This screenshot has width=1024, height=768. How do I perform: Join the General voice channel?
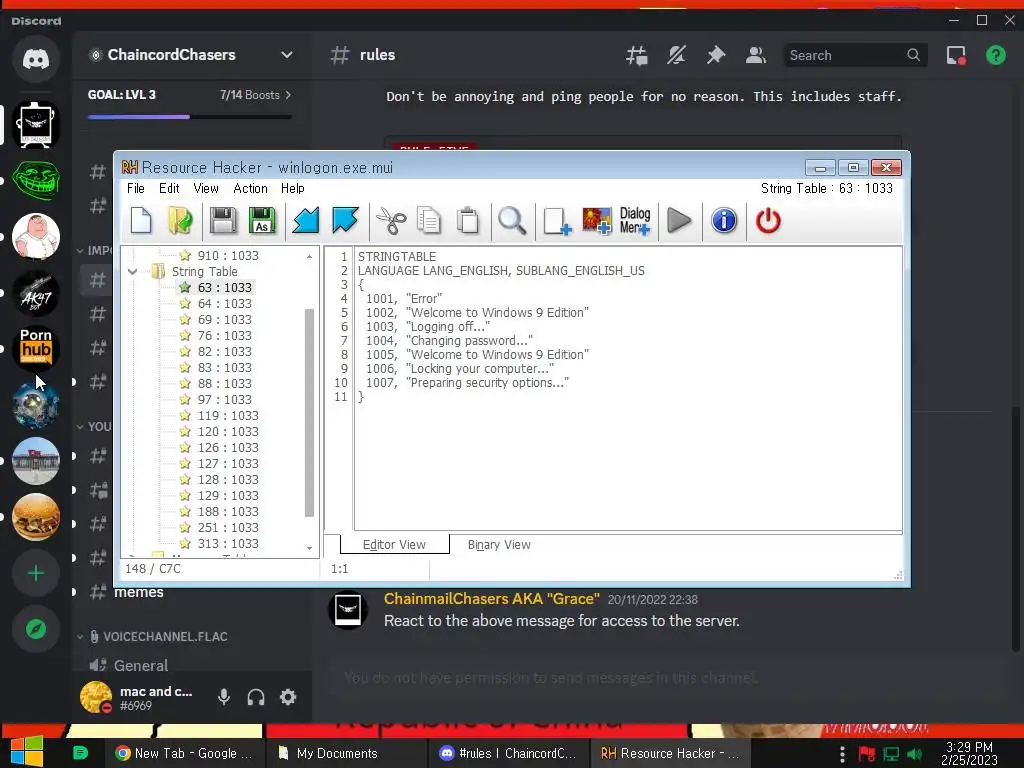tap(140, 665)
